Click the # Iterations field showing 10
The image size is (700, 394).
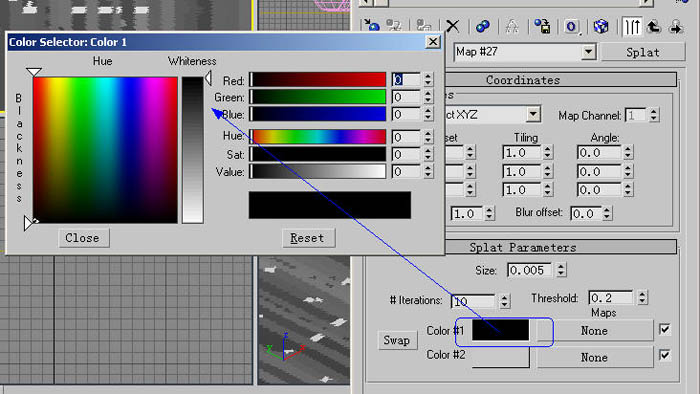[473, 302]
